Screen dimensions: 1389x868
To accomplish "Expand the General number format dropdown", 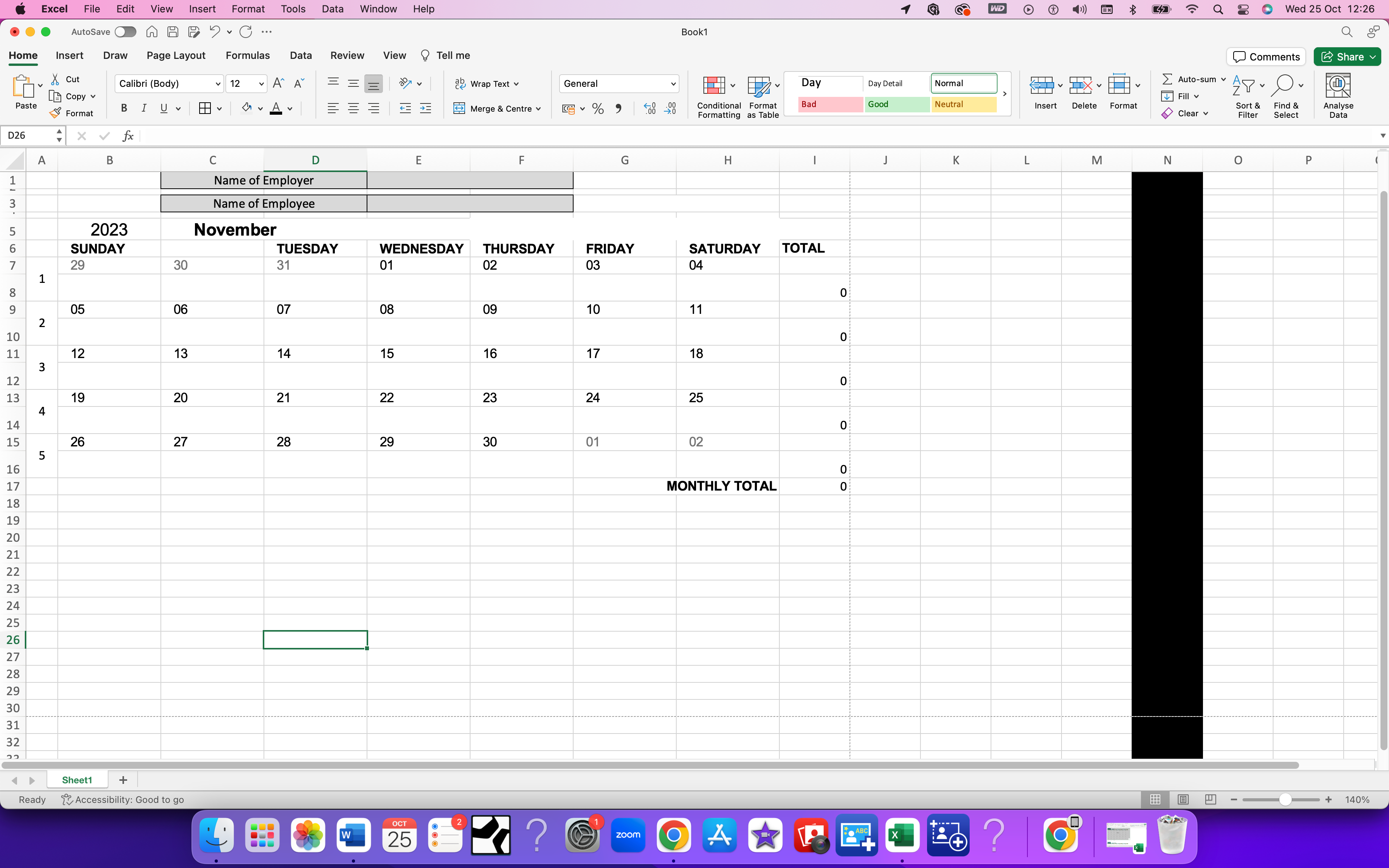I will [x=673, y=84].
